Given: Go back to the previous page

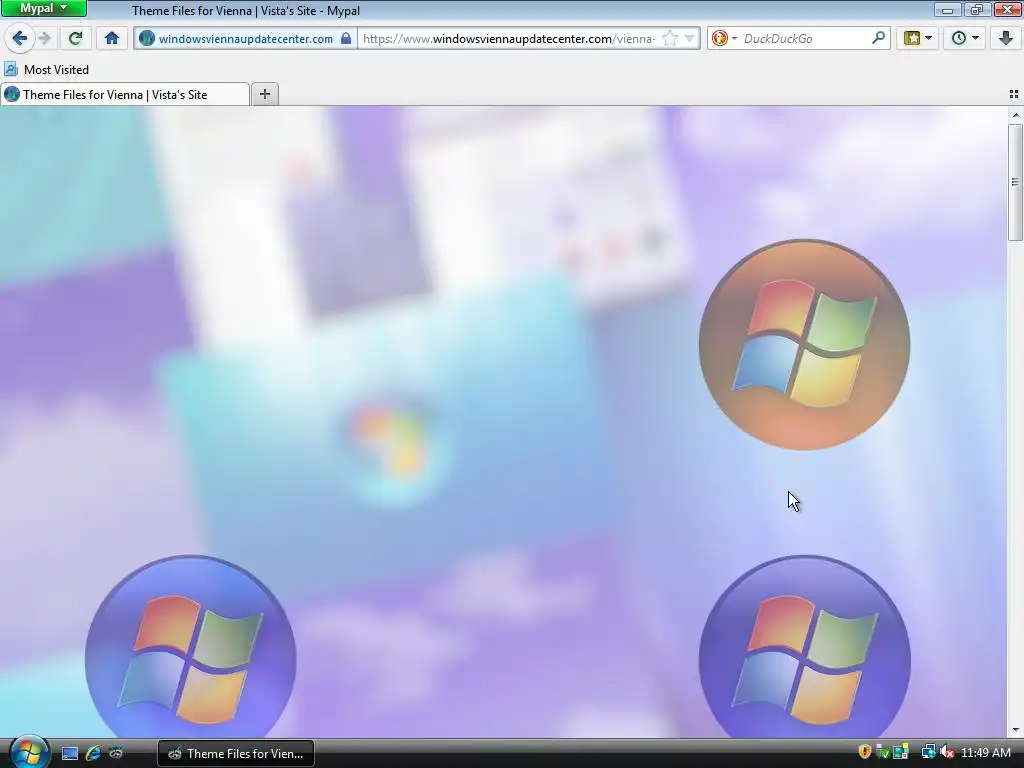Looking at the screenshot, I should 19,38.
